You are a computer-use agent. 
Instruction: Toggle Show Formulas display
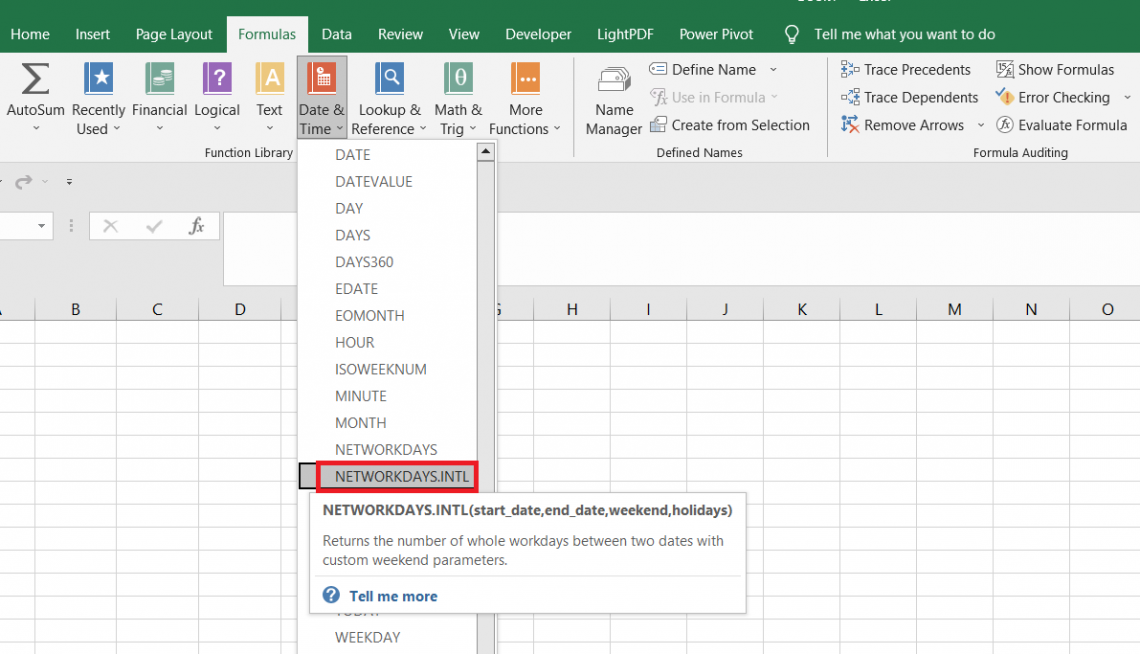click(1055, 69)
